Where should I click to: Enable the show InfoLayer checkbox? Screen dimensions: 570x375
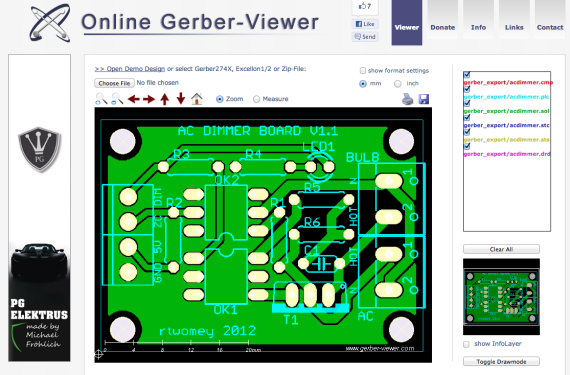pyautogui.click(x=466, y=344)
